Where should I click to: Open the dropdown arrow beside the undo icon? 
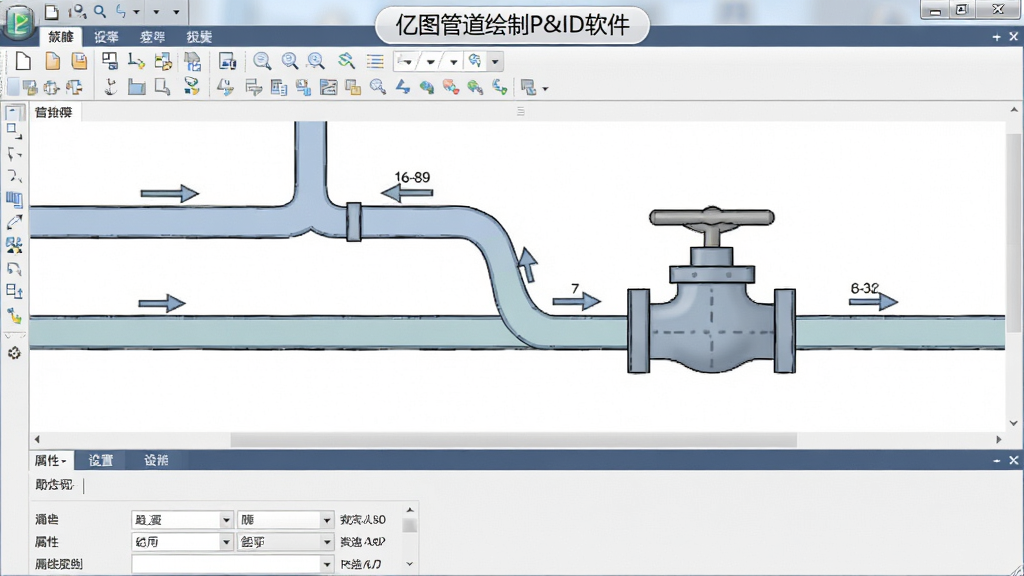[x=136, y=12]
